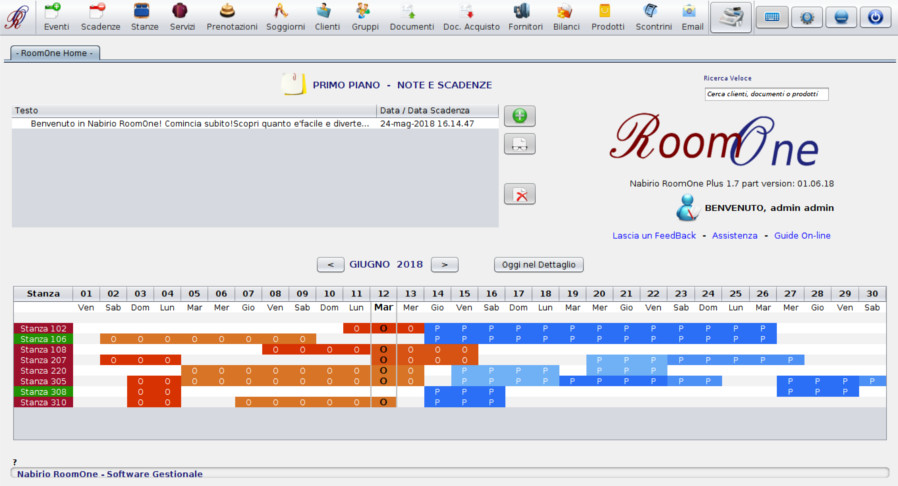Open the Documenti section

coord(411,17)
